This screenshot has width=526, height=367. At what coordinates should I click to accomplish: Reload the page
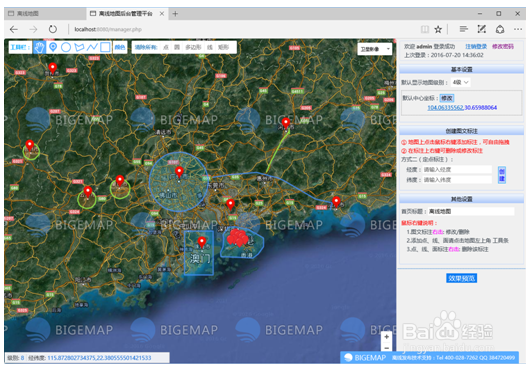[x=53, y=29]
